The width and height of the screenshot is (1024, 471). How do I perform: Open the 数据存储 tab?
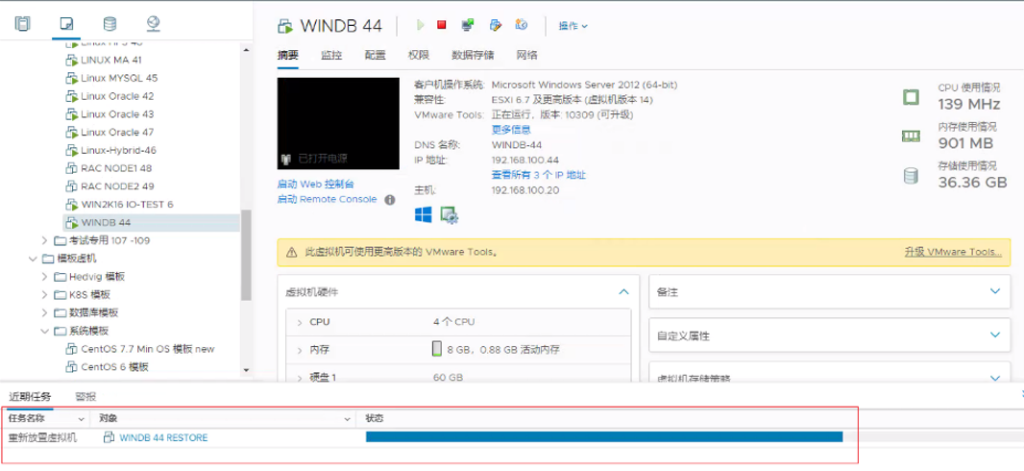[x=472, y=55]
